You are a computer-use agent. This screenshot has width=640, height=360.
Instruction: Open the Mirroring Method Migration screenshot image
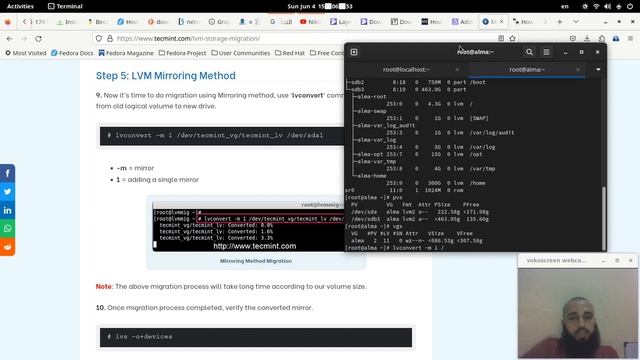click(249, 227)
